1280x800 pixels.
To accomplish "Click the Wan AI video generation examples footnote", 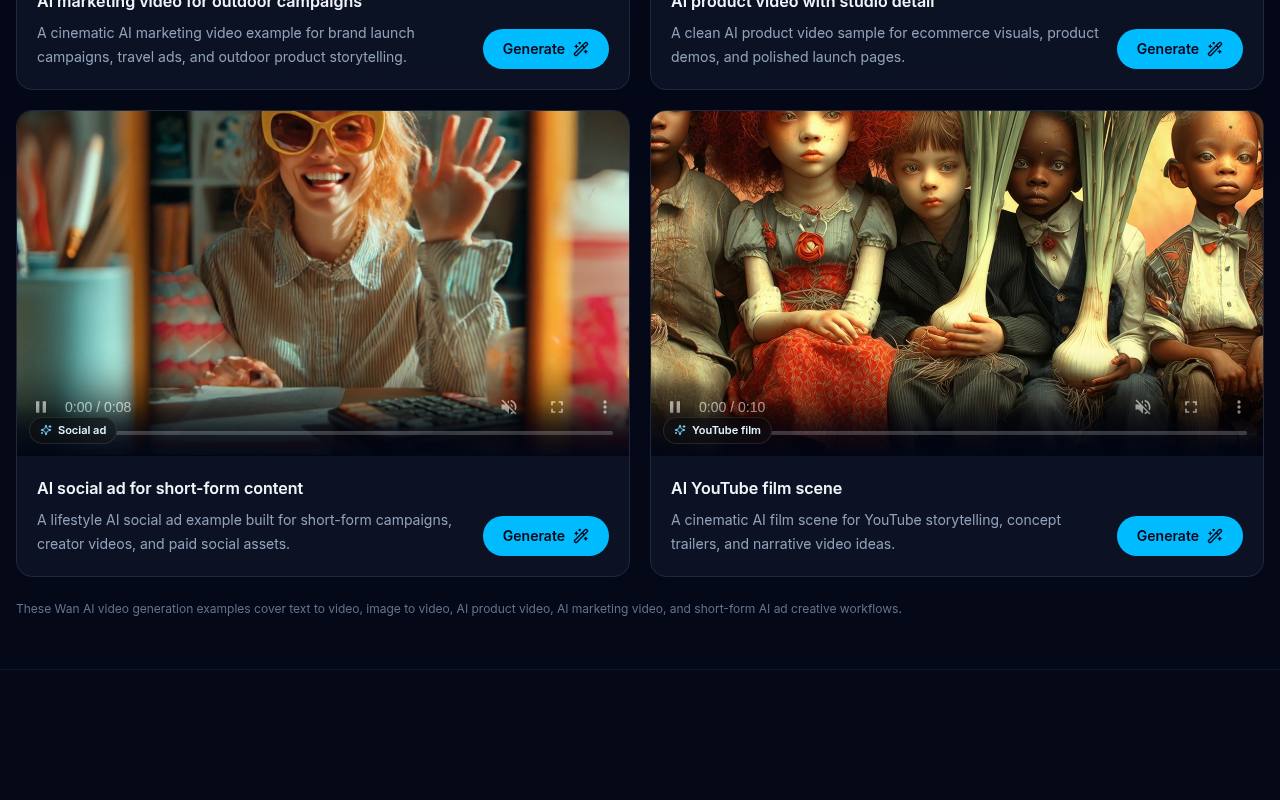I will tap(459, 608).
